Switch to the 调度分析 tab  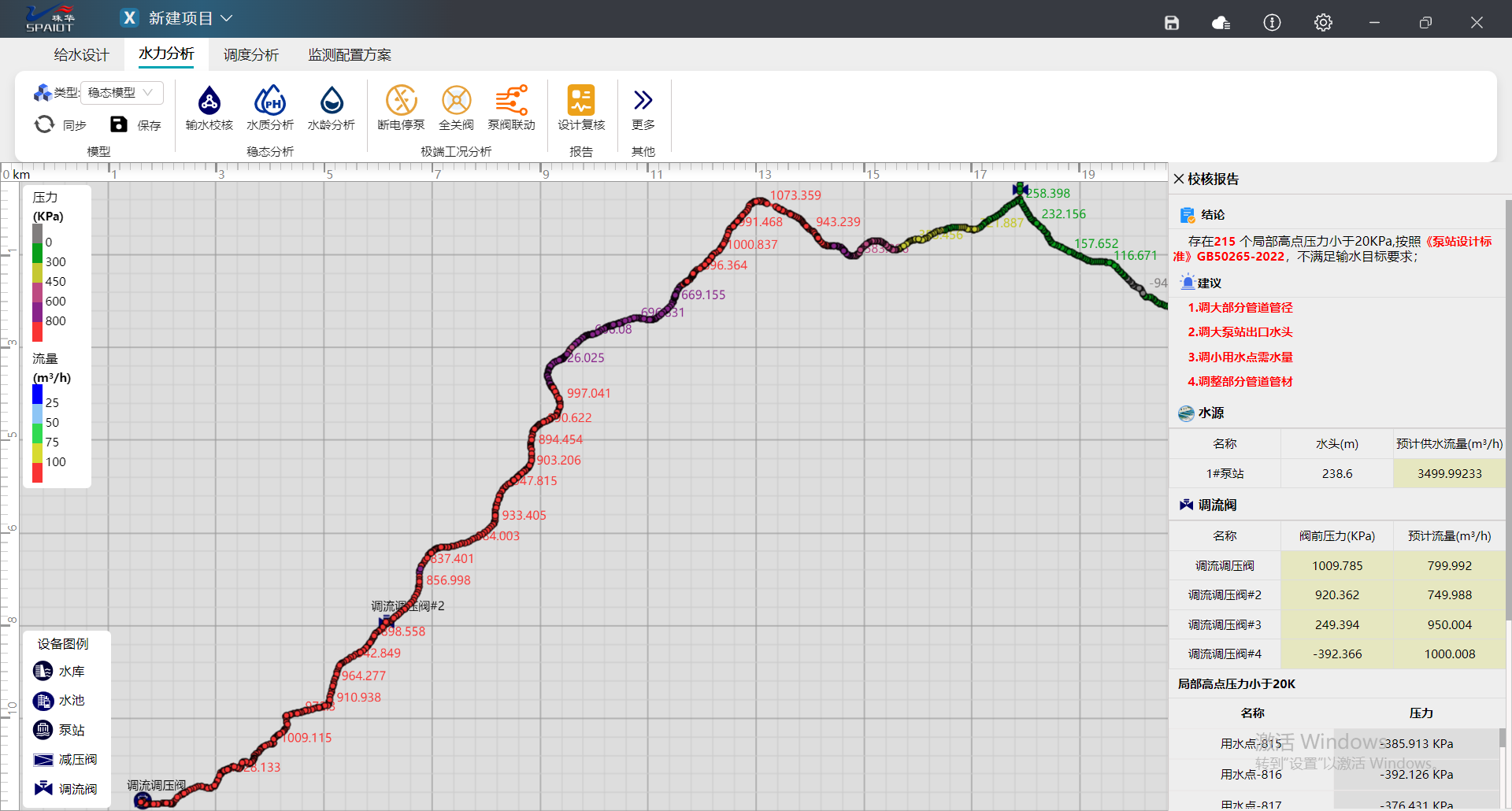click(x=250, y=55)
